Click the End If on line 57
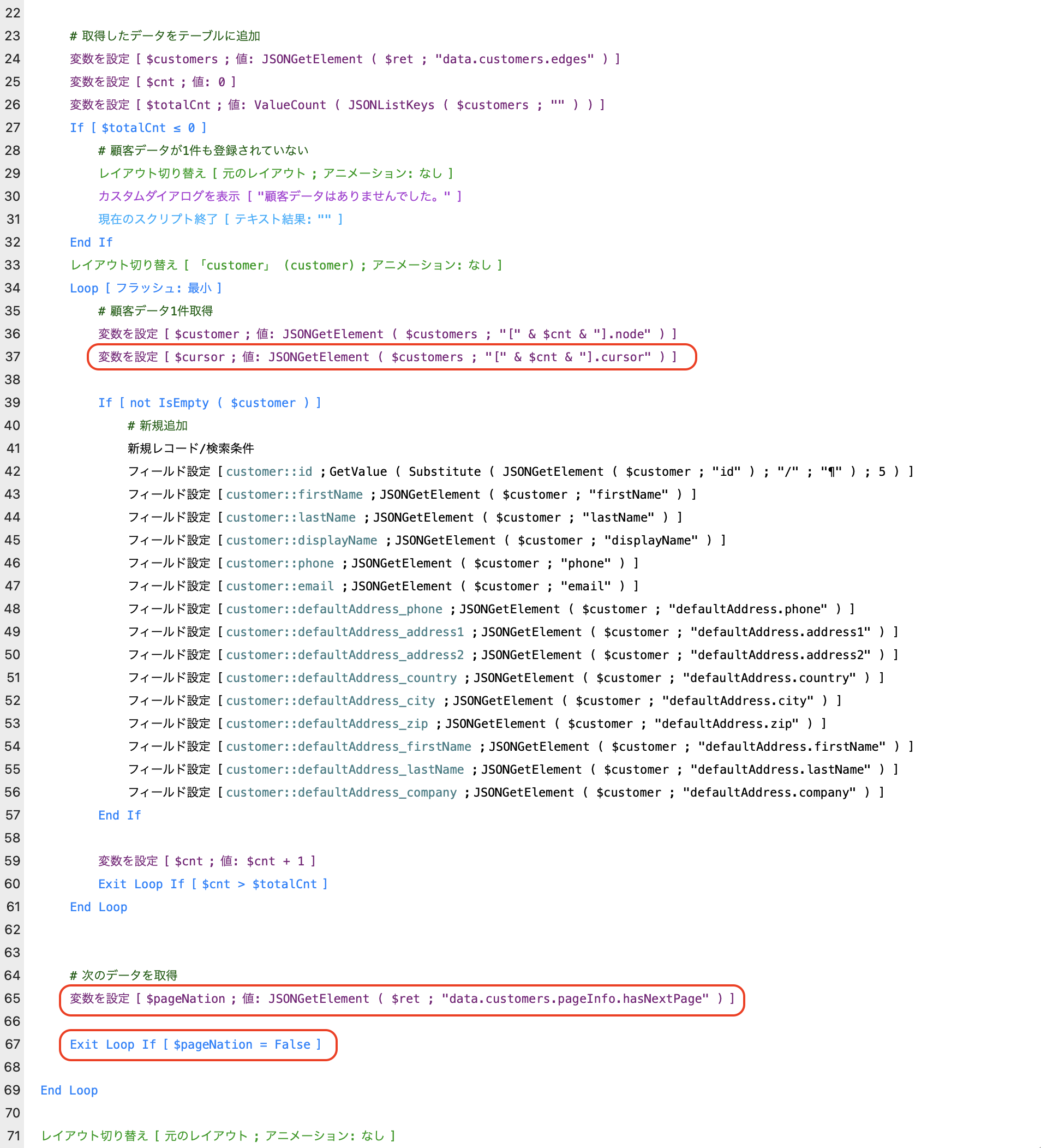This screenshot has height=1148, width=1041. (x=119, y=816)
